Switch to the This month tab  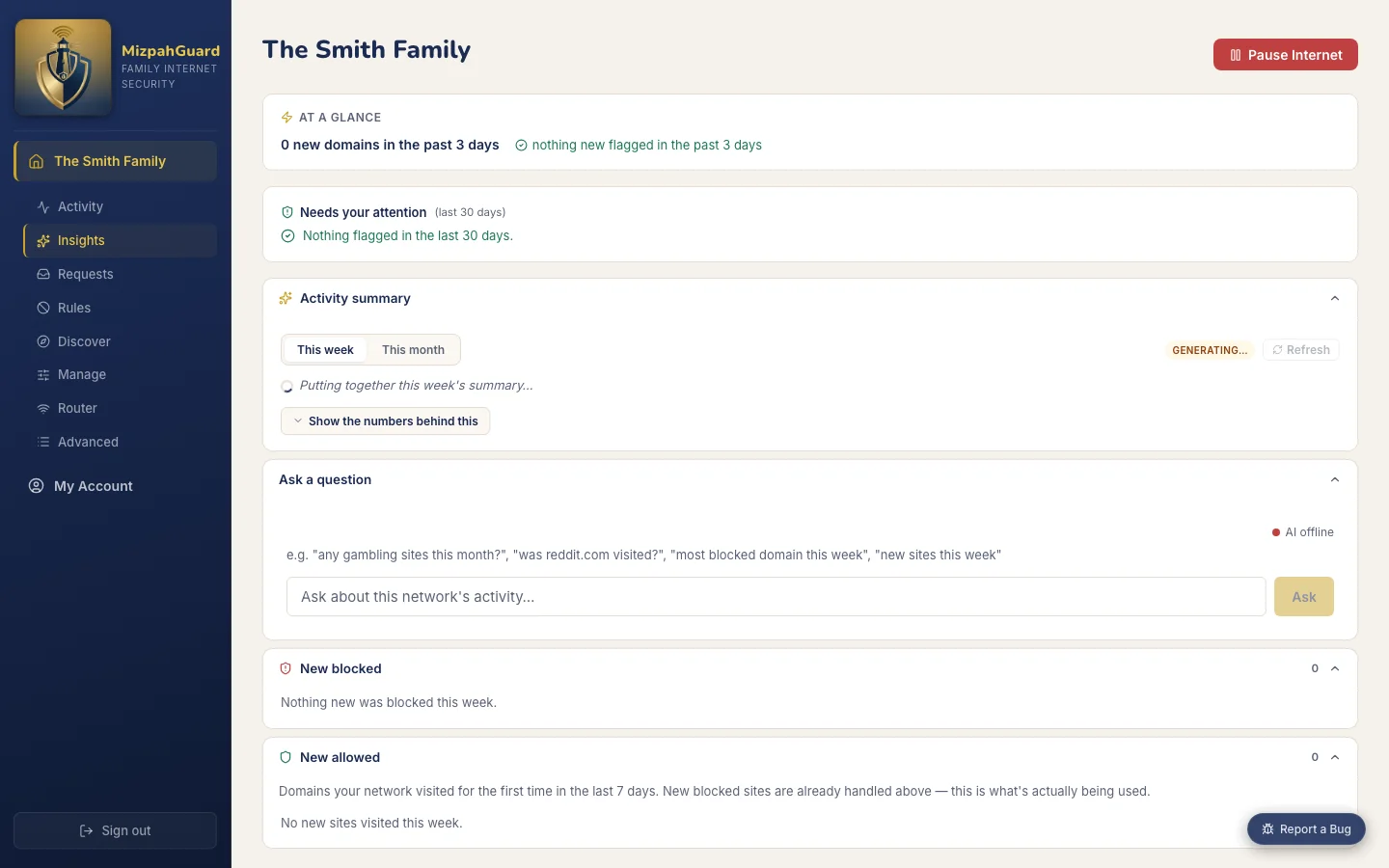(x=413, y=350)
